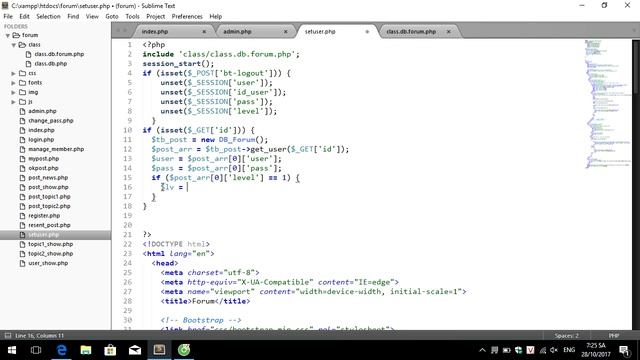Change indentation via Spaces: 2

click(567, 336)
